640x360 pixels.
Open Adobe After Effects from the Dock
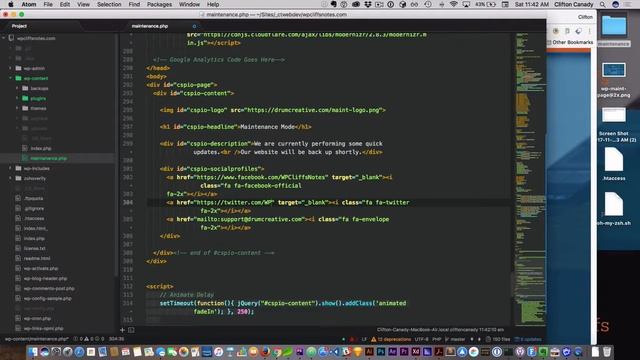tap(392, 352)
